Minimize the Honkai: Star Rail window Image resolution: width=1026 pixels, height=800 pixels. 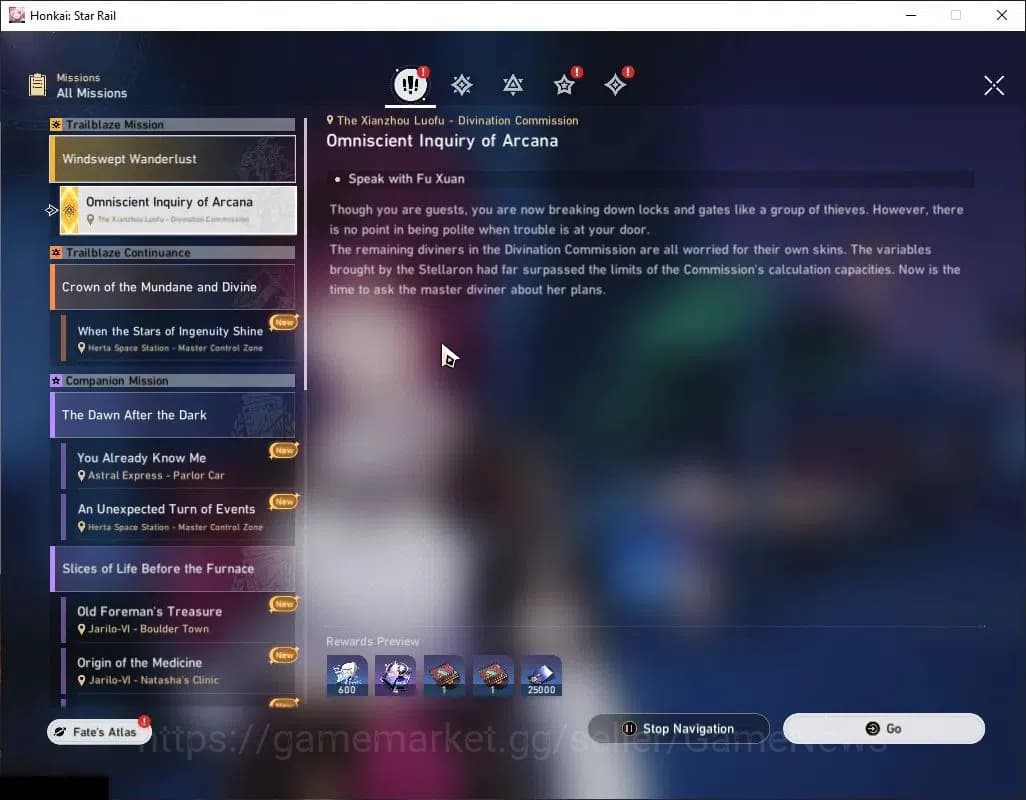[x=910, y=15]
